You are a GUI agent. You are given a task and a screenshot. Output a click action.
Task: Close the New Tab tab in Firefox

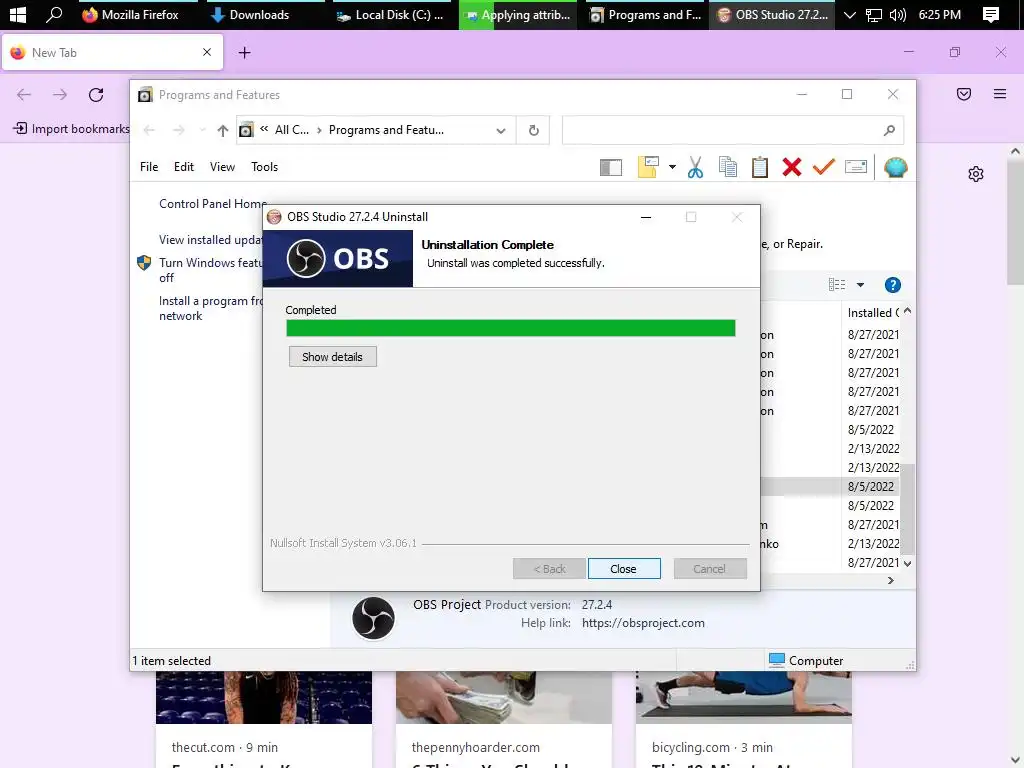pos(207,52)
